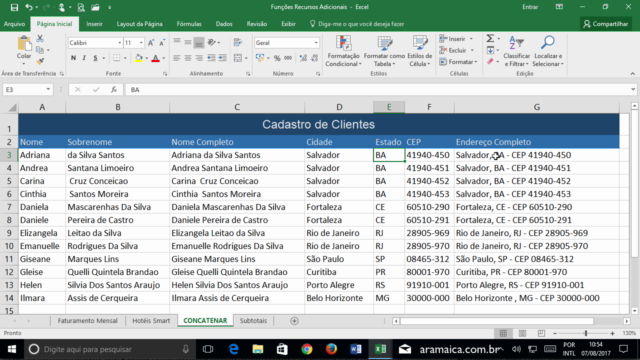This screenshot has height=360, width=640.
Task: Click Diga-me o que você deseja fazer
Action: tap(357, 24)
